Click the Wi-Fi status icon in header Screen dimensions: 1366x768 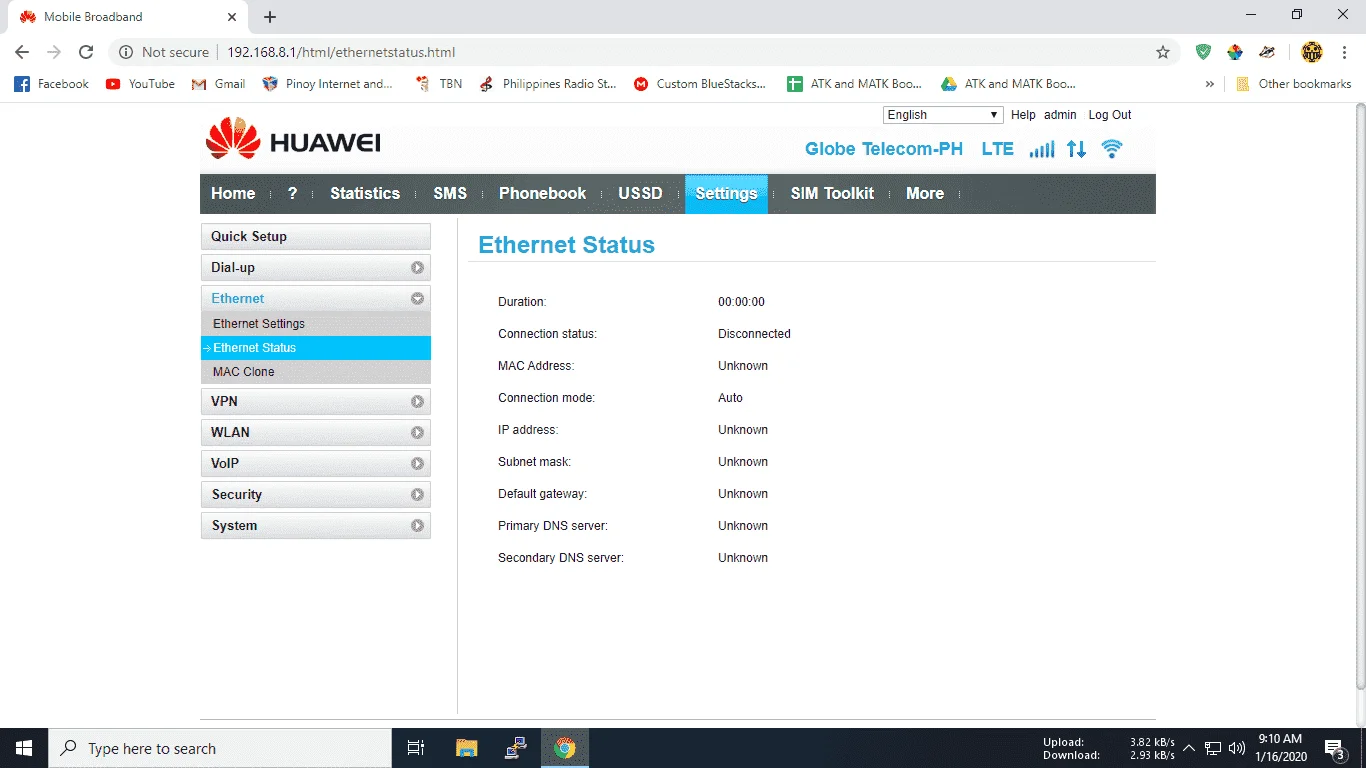pyautogui.click(x=1112, y=149)
